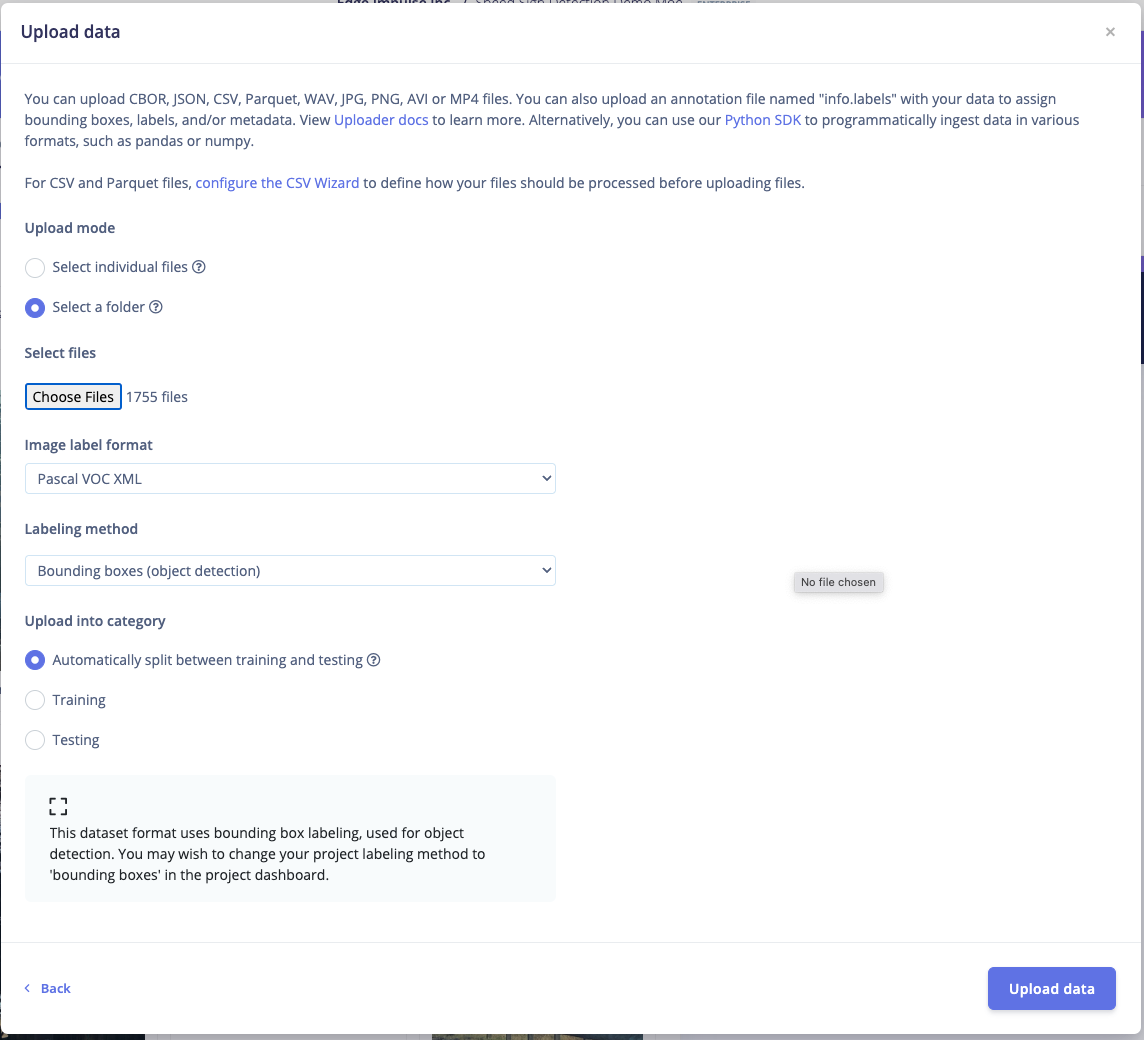Click the 'Upload mode' heading

click(70, 228)
